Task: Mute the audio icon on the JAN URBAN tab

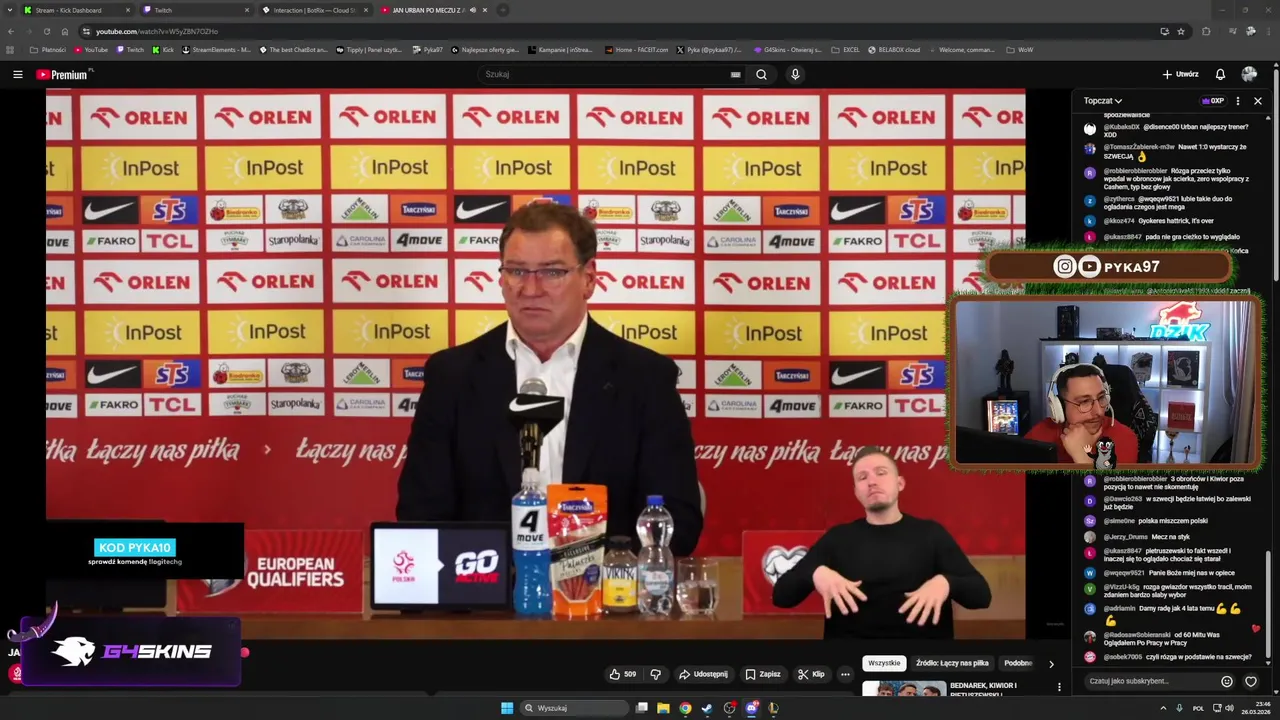Action: tap(473, 10)
